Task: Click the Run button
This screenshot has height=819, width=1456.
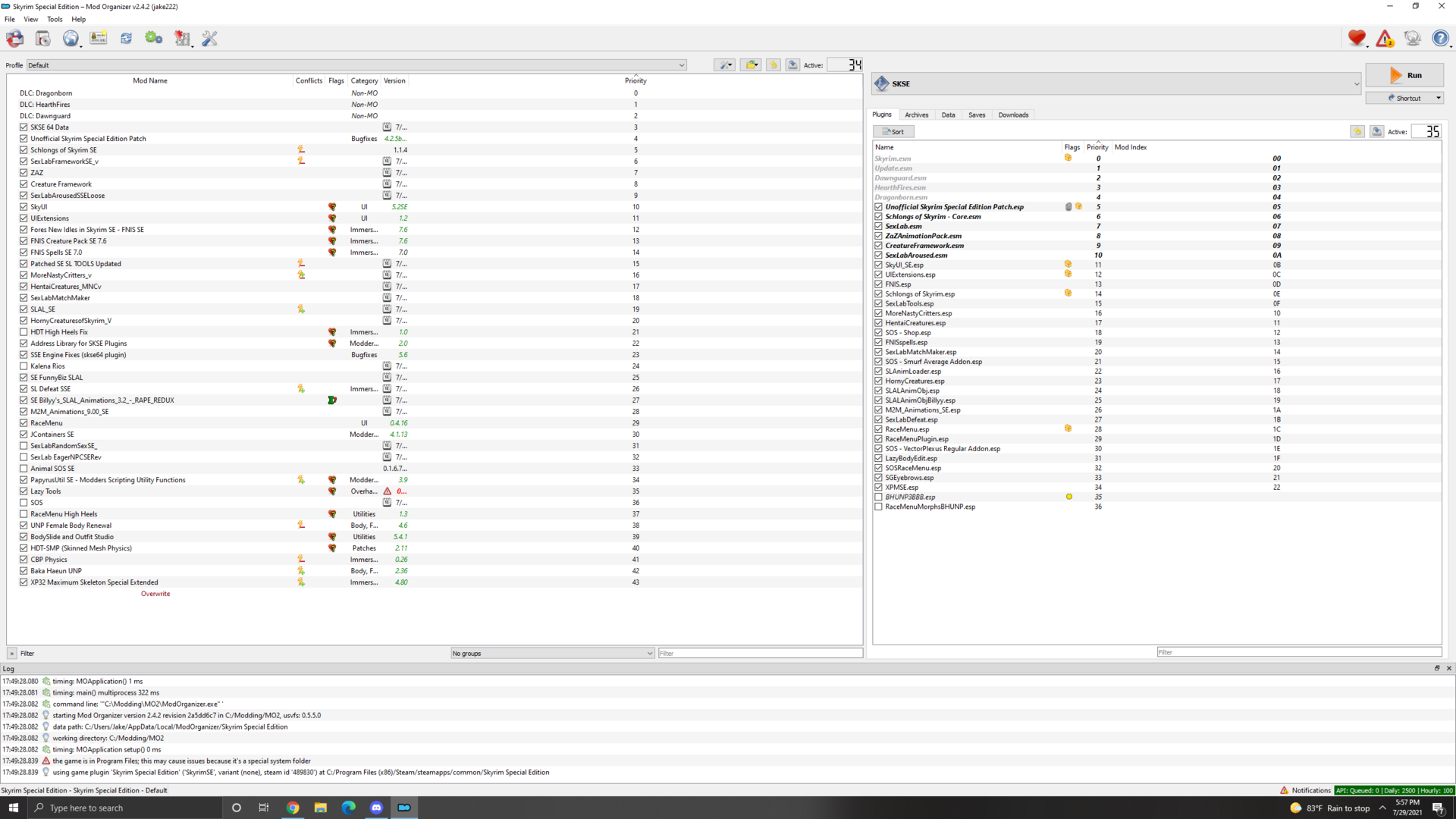Action: coord(1404,75)
